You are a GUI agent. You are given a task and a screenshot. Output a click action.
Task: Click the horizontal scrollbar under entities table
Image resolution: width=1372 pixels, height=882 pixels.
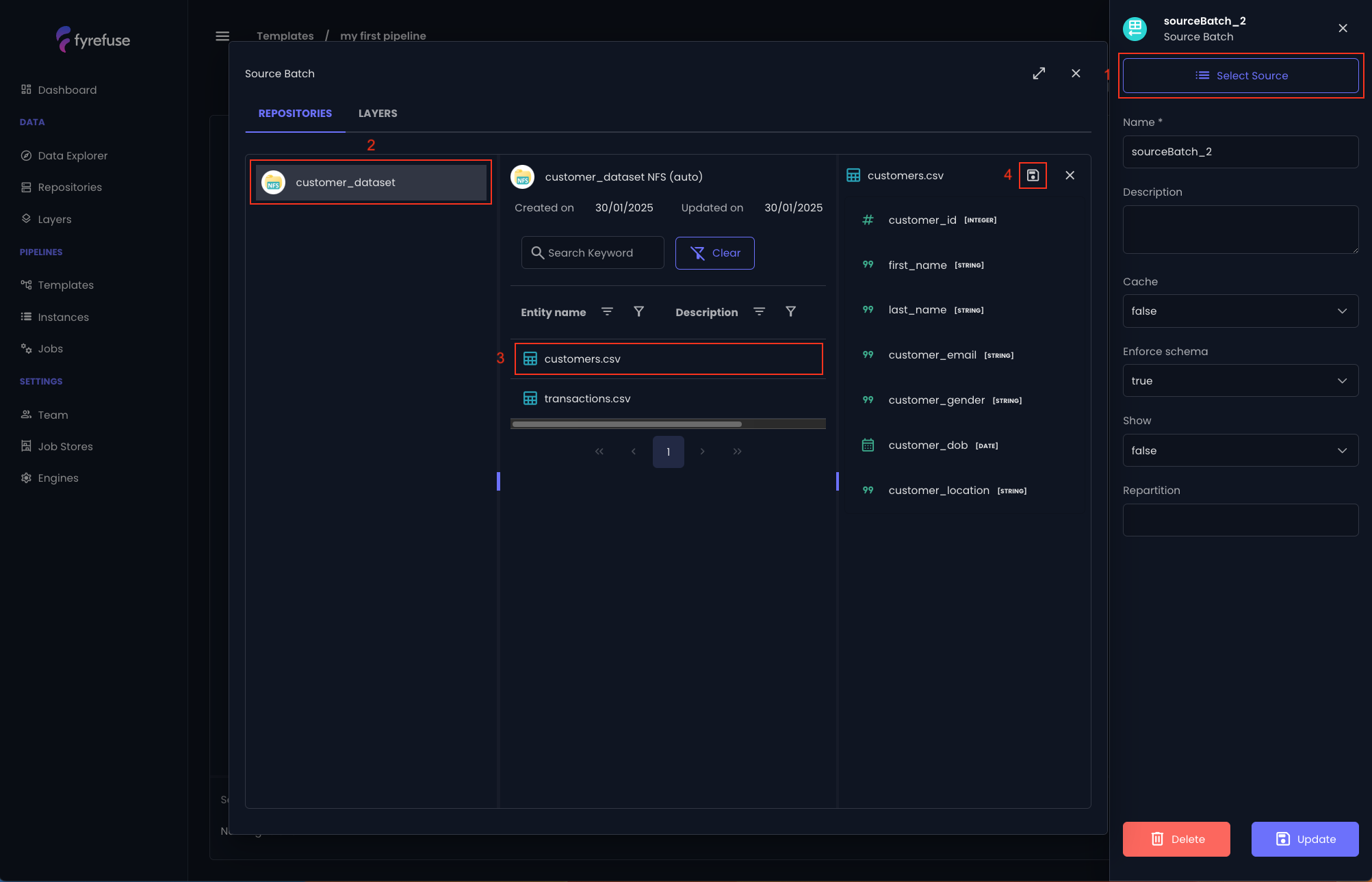click(x=627, y=424)
